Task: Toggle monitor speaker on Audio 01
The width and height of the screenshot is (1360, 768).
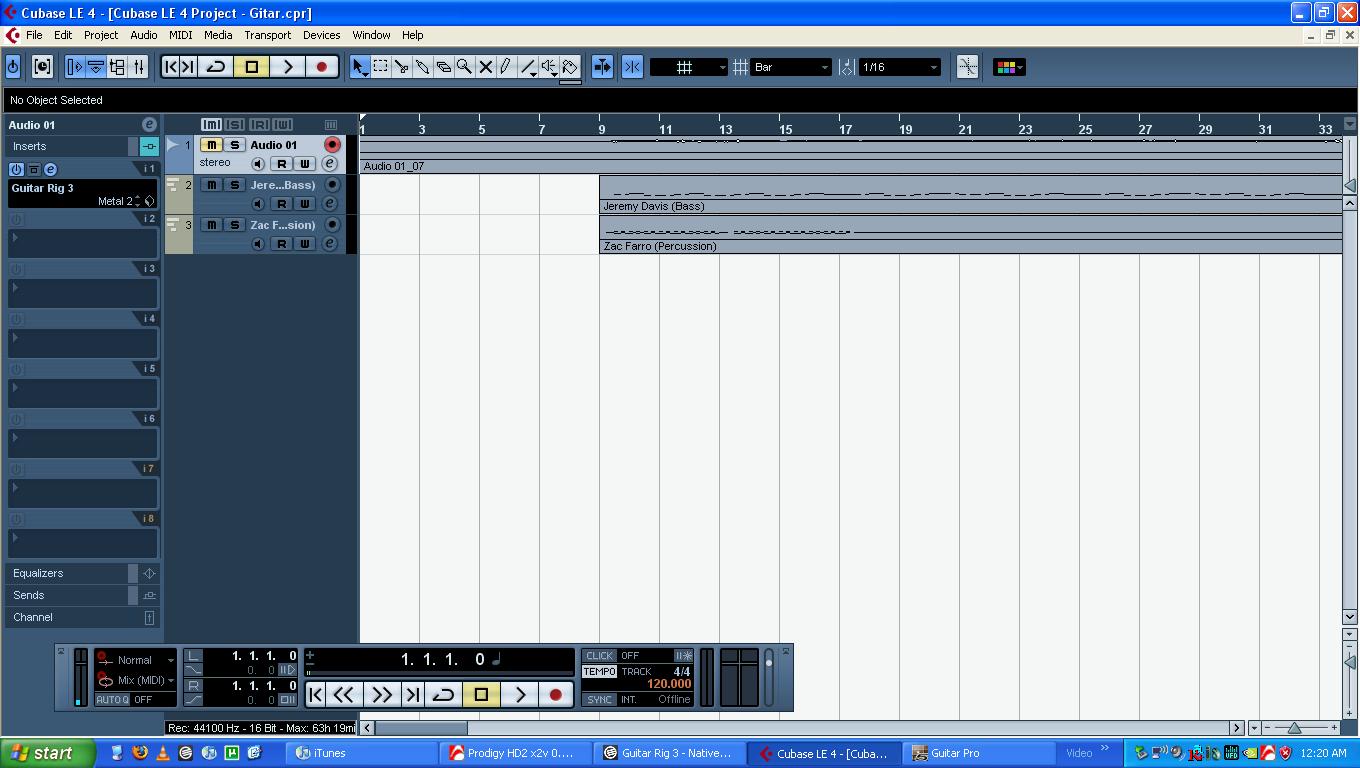Action: (258, 164)
